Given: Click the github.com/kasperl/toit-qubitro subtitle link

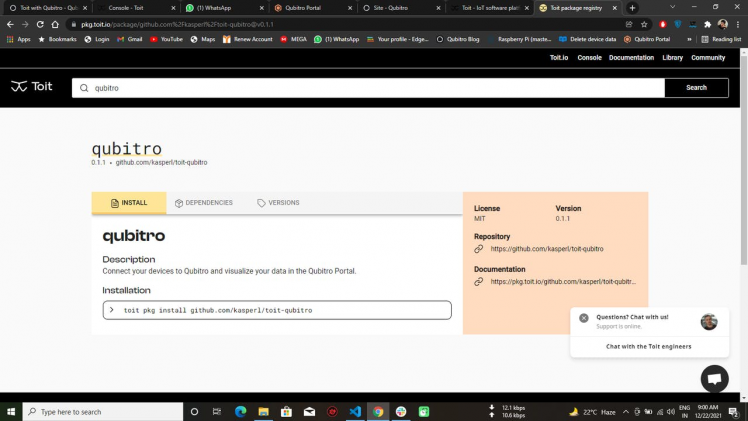Looking at the screenshot, I should [161, 163].
